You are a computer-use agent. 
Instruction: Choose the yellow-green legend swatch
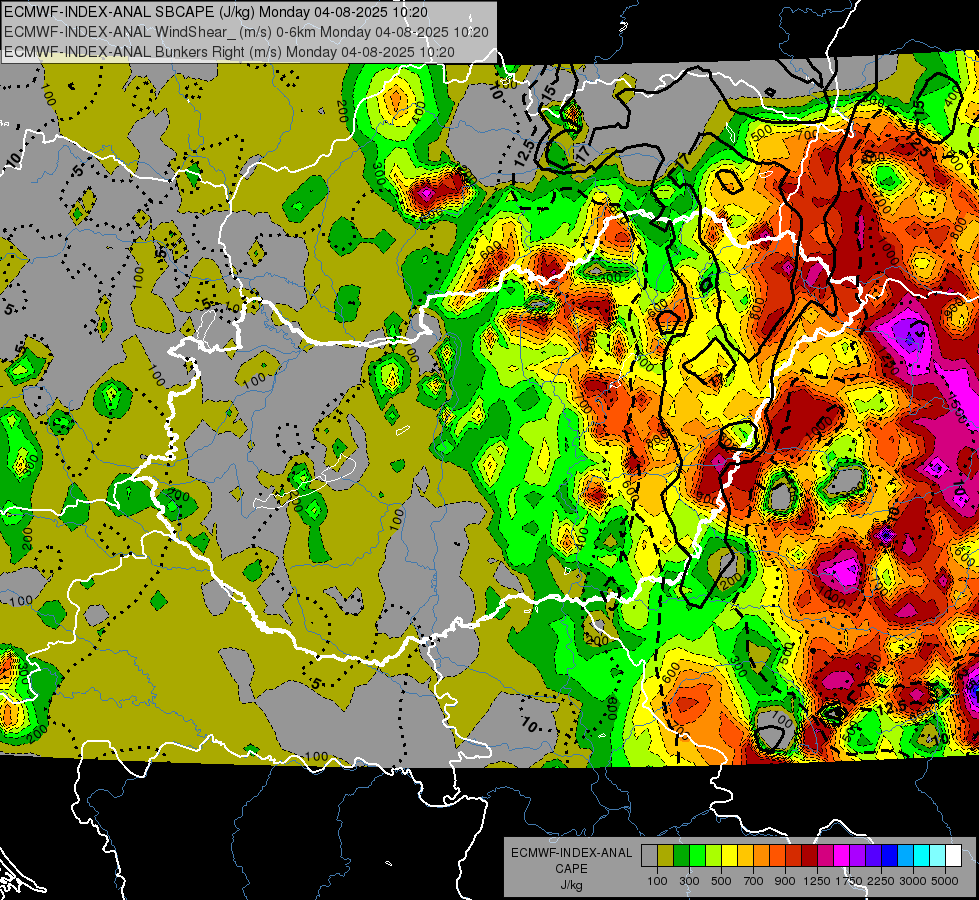[x=714, y=855]
